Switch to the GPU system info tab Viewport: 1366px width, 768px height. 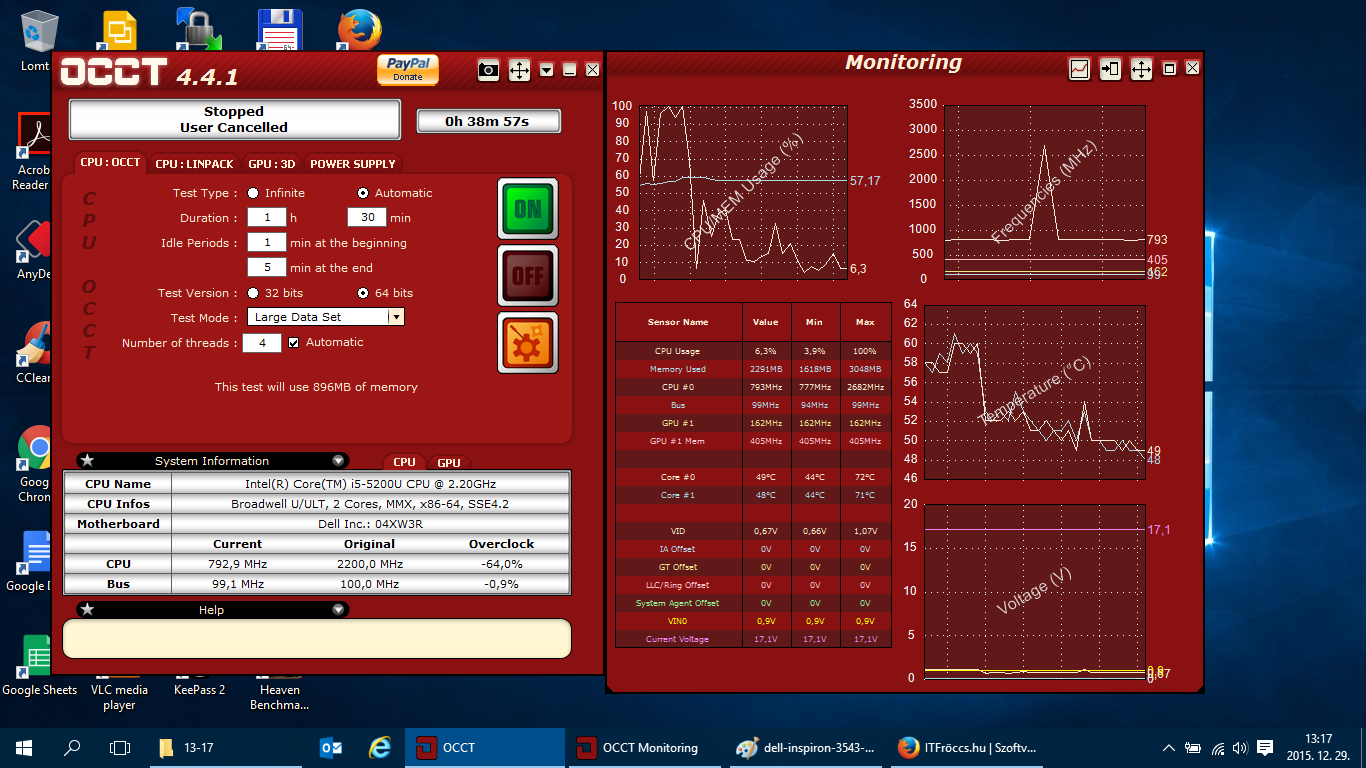[449, 463]
